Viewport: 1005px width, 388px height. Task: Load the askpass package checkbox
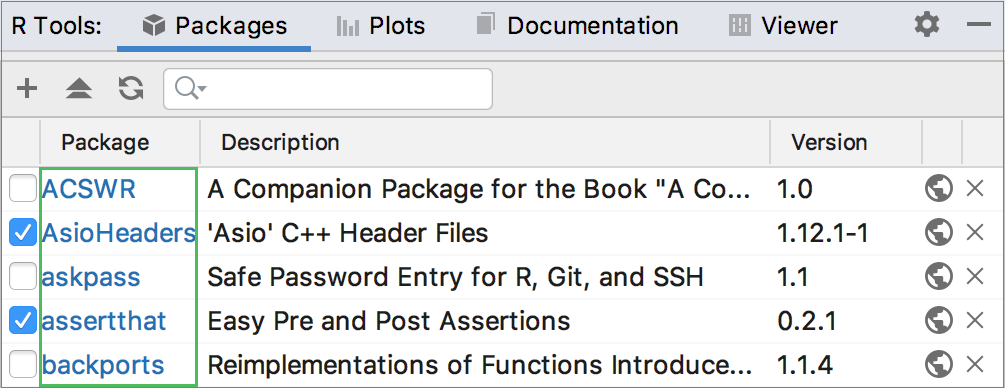23,277
